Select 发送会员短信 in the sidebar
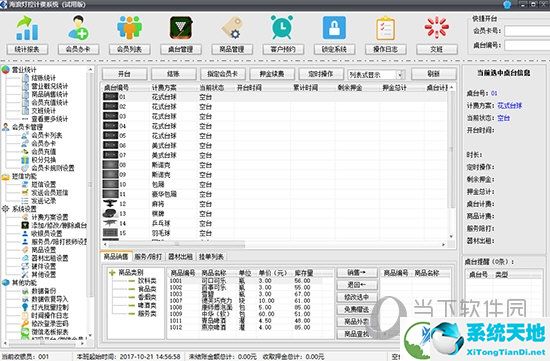The width and height of the screenshot is (550, 361). [49, 193]
